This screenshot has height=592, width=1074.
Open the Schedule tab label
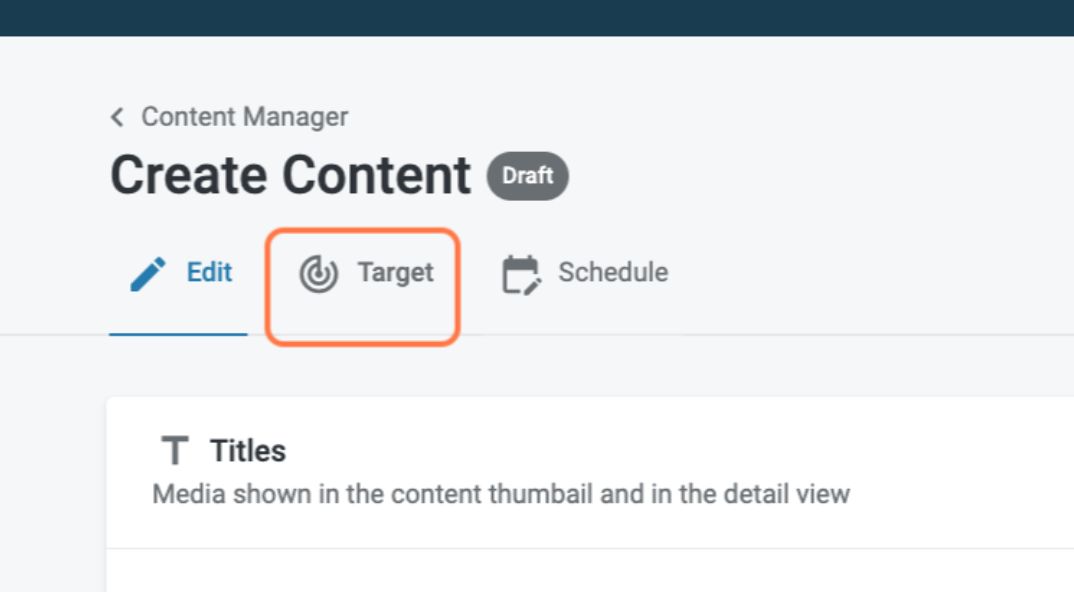pyautogui.click(x=612, y=272)
